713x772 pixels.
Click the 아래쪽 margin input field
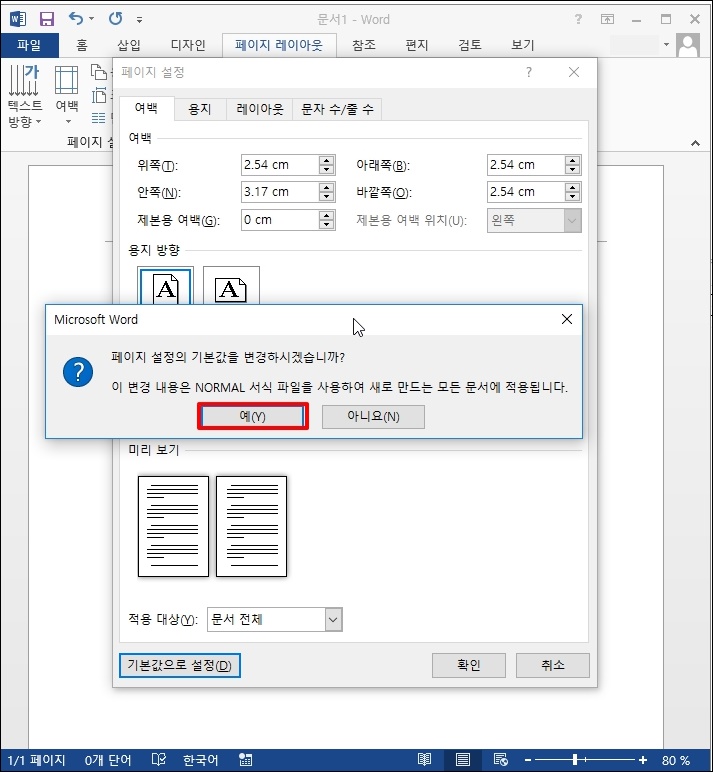[x=526, y=165]
